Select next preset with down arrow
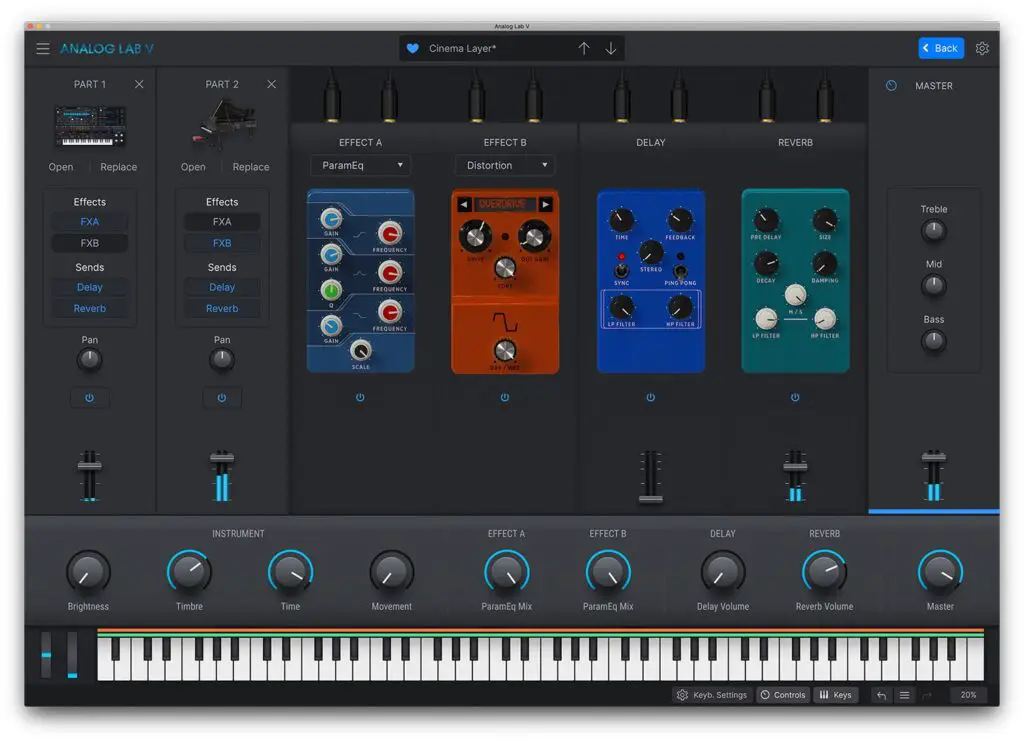Image resolution: width=1024 pixels, height=743 pixels. [611, 48]
